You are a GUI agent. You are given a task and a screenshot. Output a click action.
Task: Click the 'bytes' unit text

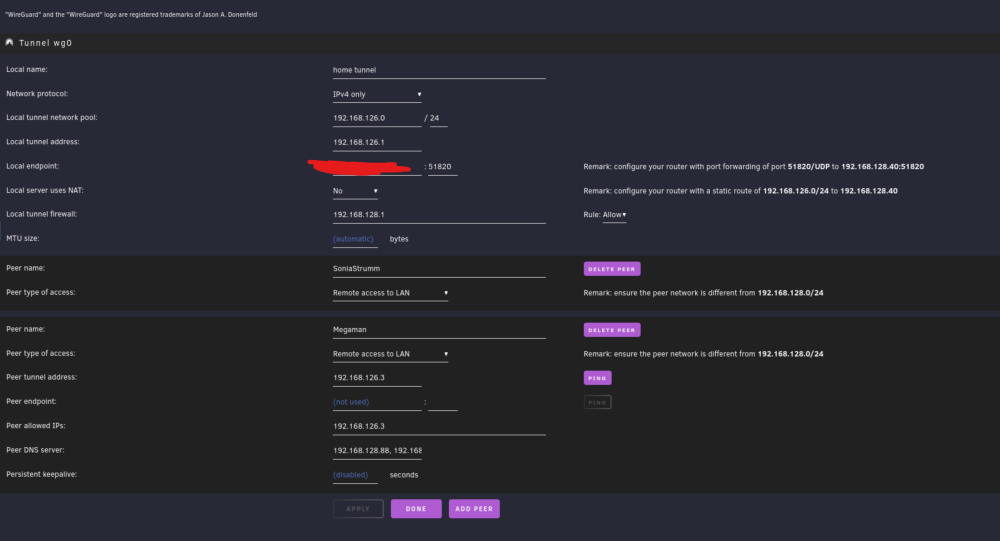pos(399,239)
